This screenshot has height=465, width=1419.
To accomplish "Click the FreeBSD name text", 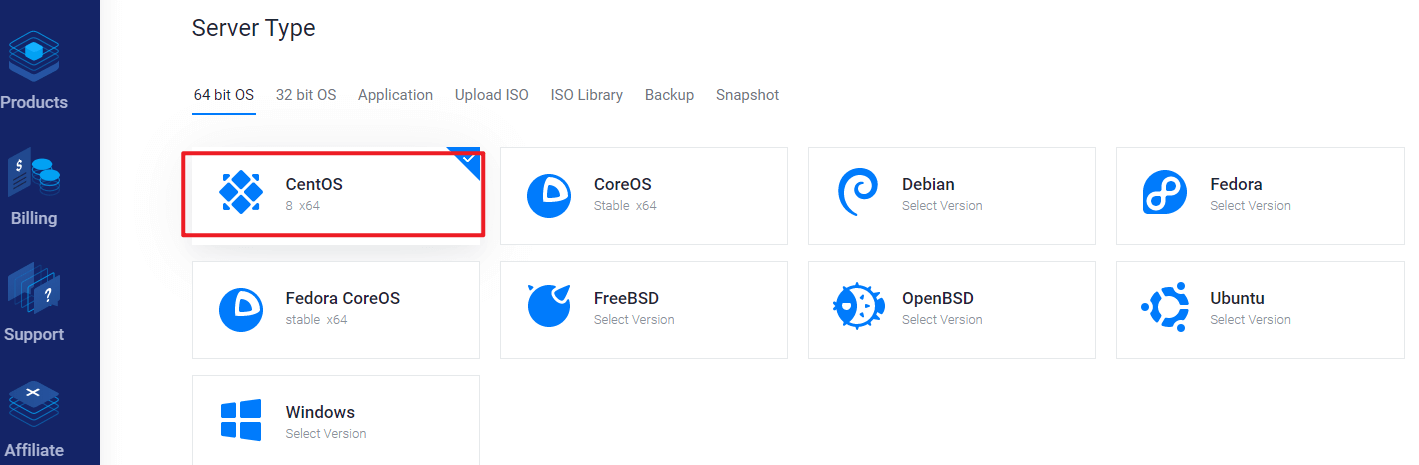I will [x=626, y=299].
